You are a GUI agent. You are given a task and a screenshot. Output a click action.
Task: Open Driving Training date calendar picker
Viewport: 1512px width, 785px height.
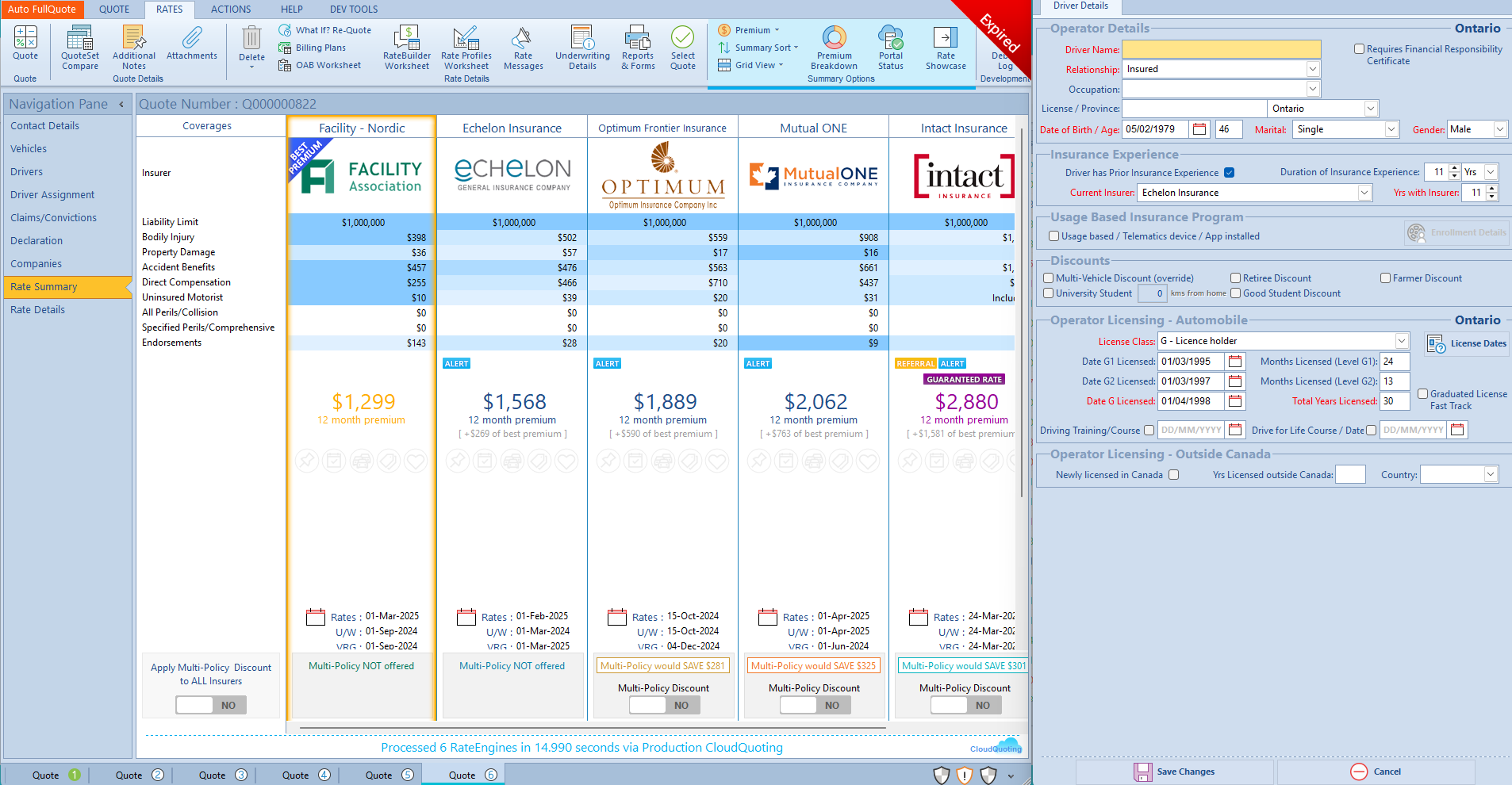coord(1235,430)
